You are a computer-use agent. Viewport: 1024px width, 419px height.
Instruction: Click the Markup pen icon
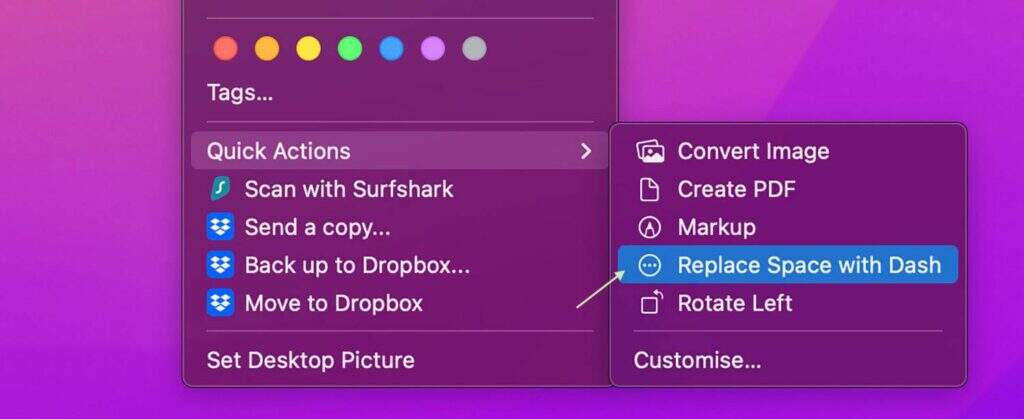649,227
